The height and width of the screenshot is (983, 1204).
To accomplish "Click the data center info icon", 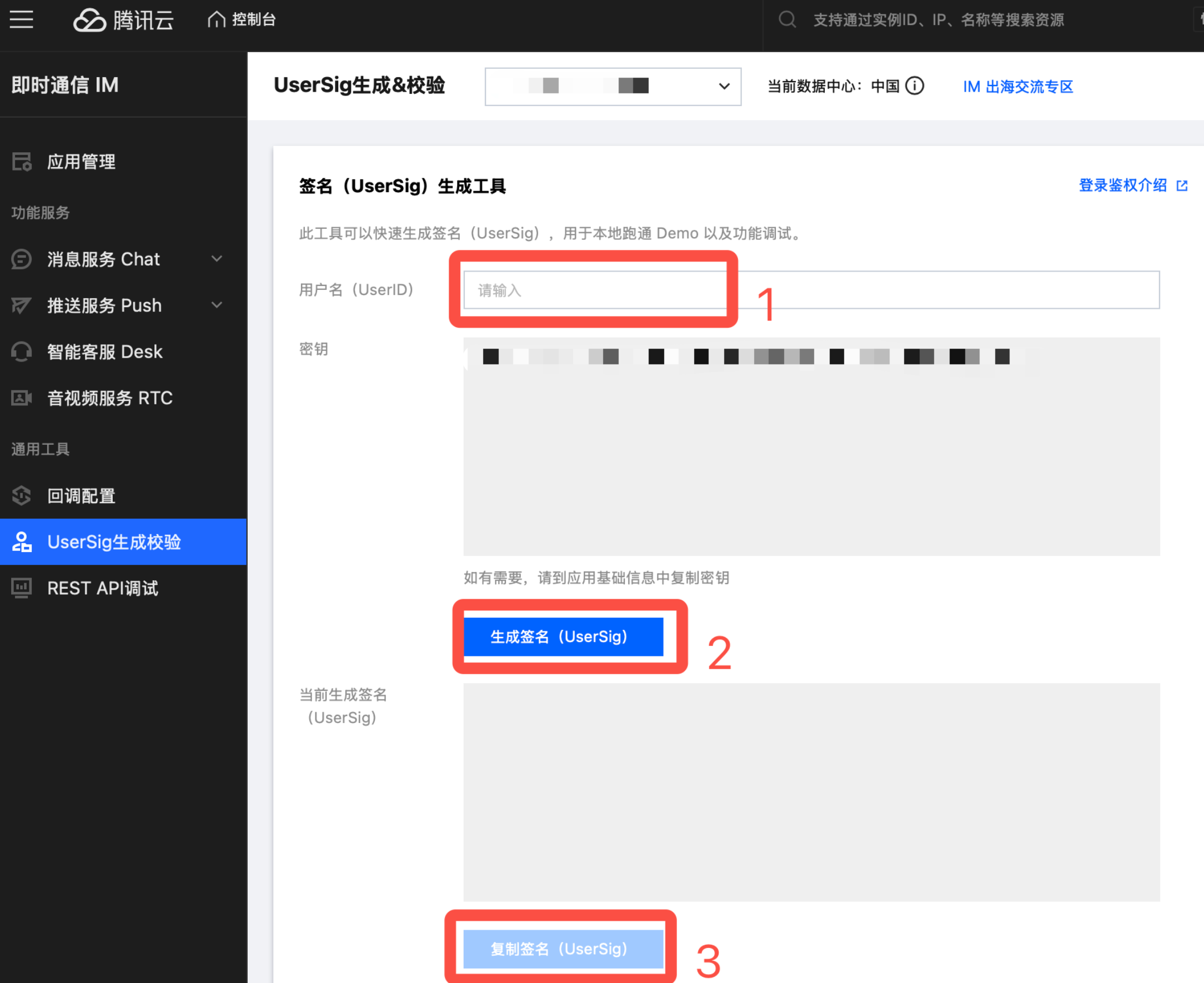I will point(915,86).
